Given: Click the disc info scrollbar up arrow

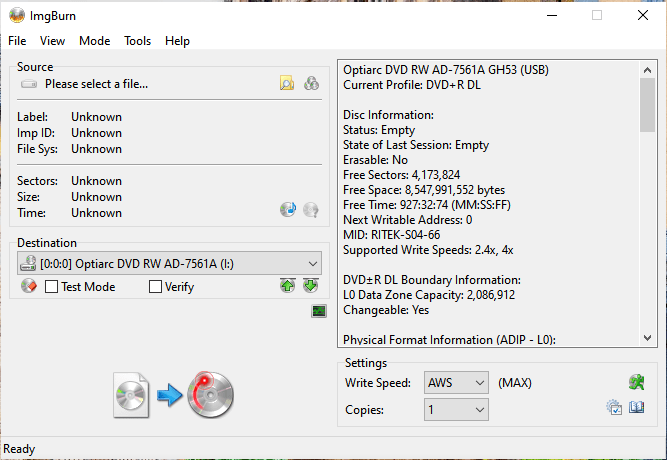Looking at the screenshot, I should tap(647, 70).
